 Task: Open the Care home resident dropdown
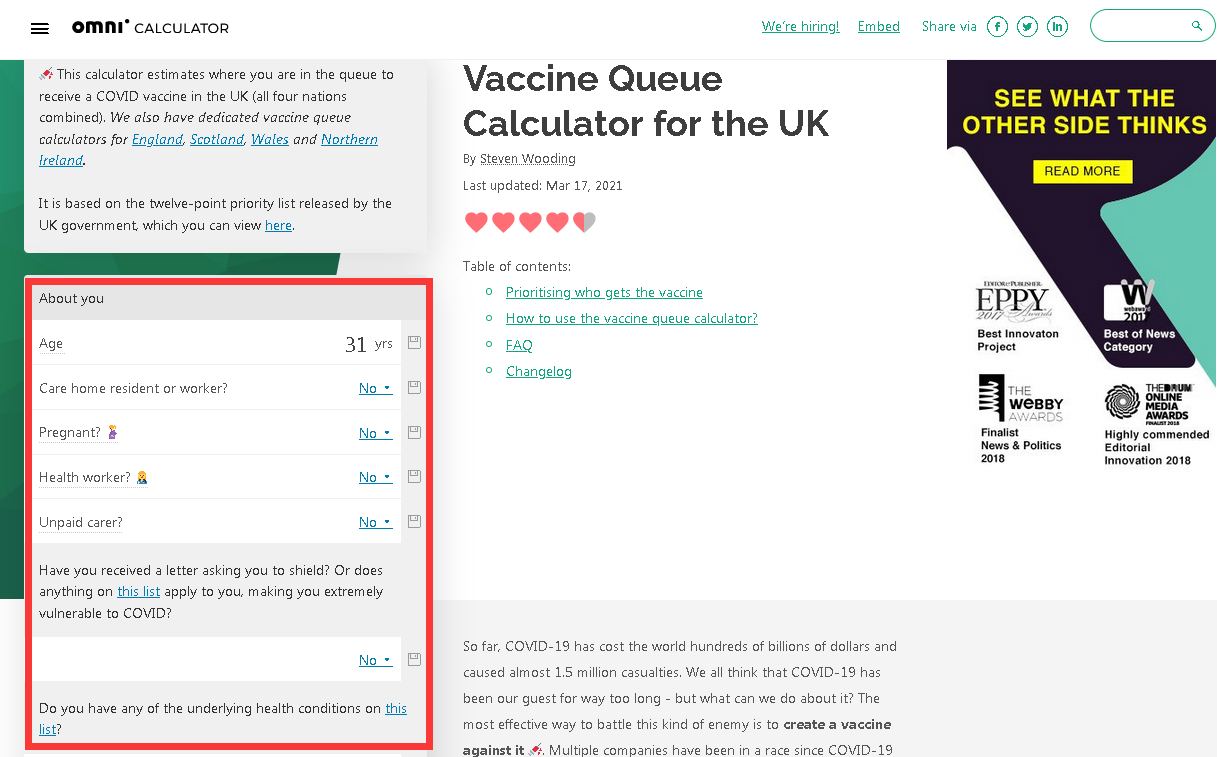(375, 388)
